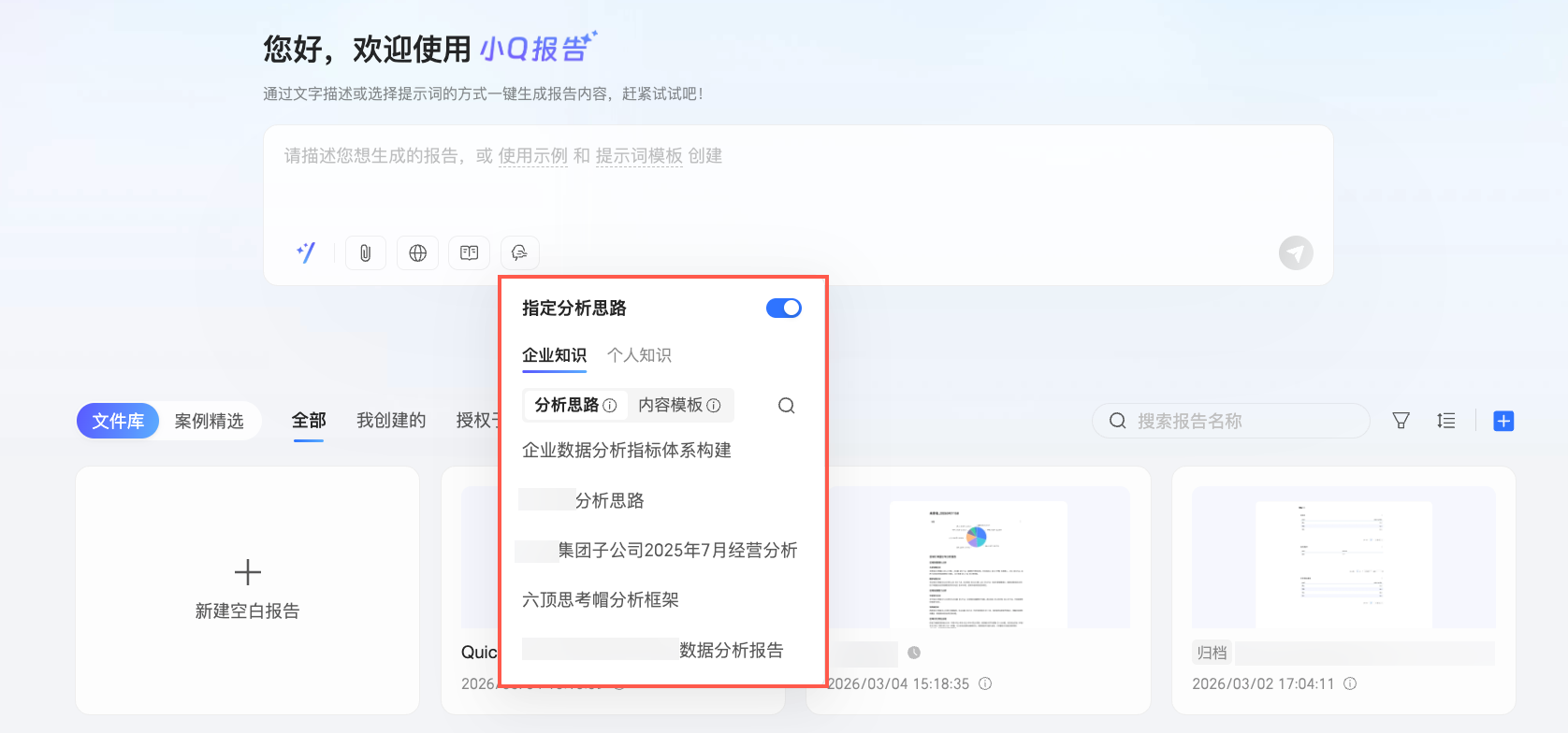This screenshot has width=1568, height=733.
Task: Click the 使用示例 link
Action: 533,156
